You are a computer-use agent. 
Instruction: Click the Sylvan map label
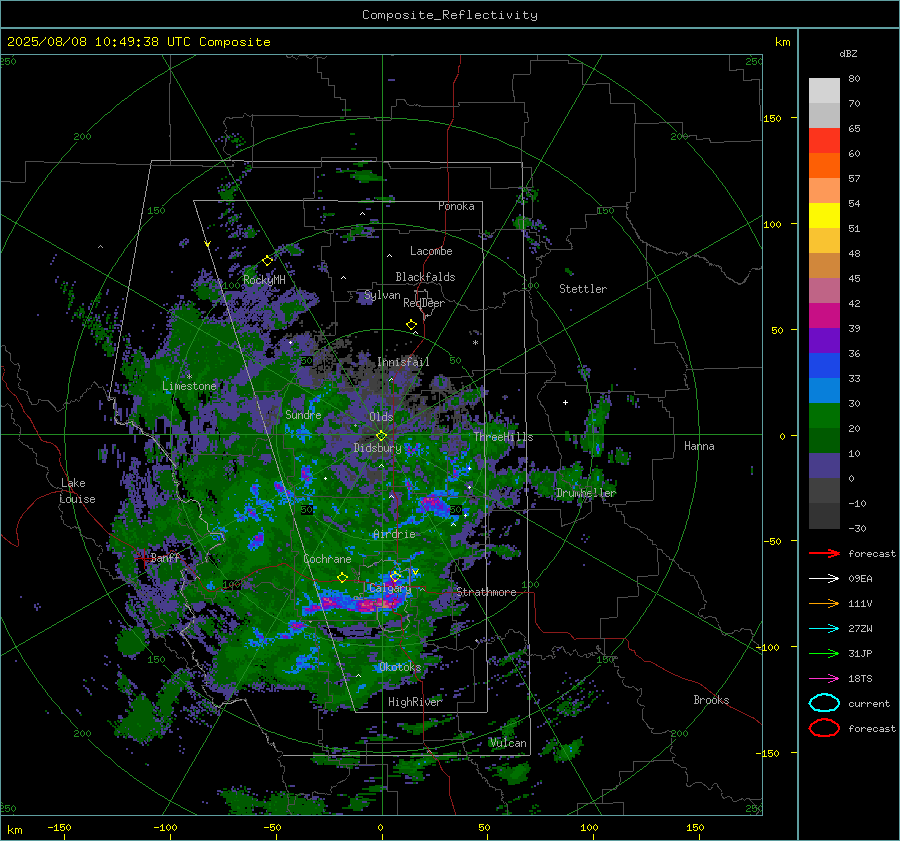(382, 295)
